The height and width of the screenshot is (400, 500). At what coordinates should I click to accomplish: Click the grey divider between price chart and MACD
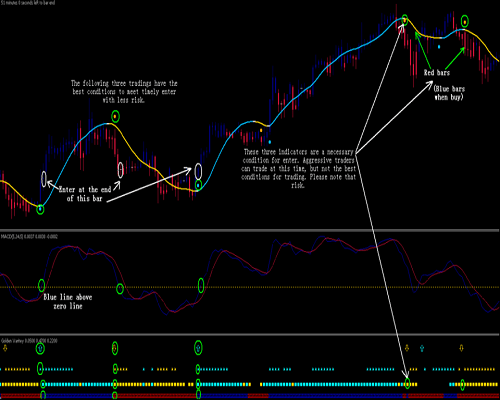pos(250,230)
